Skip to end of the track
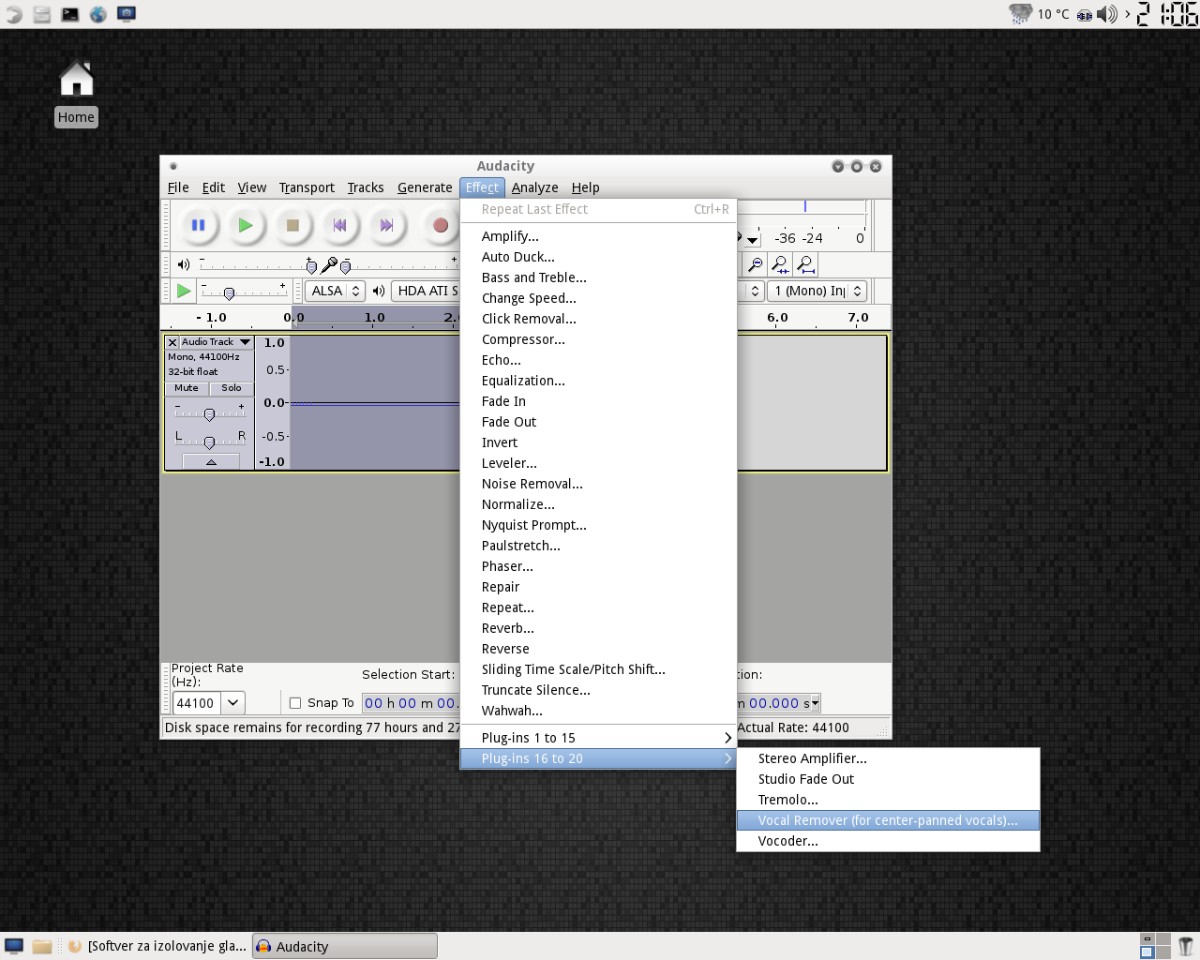 386,225
